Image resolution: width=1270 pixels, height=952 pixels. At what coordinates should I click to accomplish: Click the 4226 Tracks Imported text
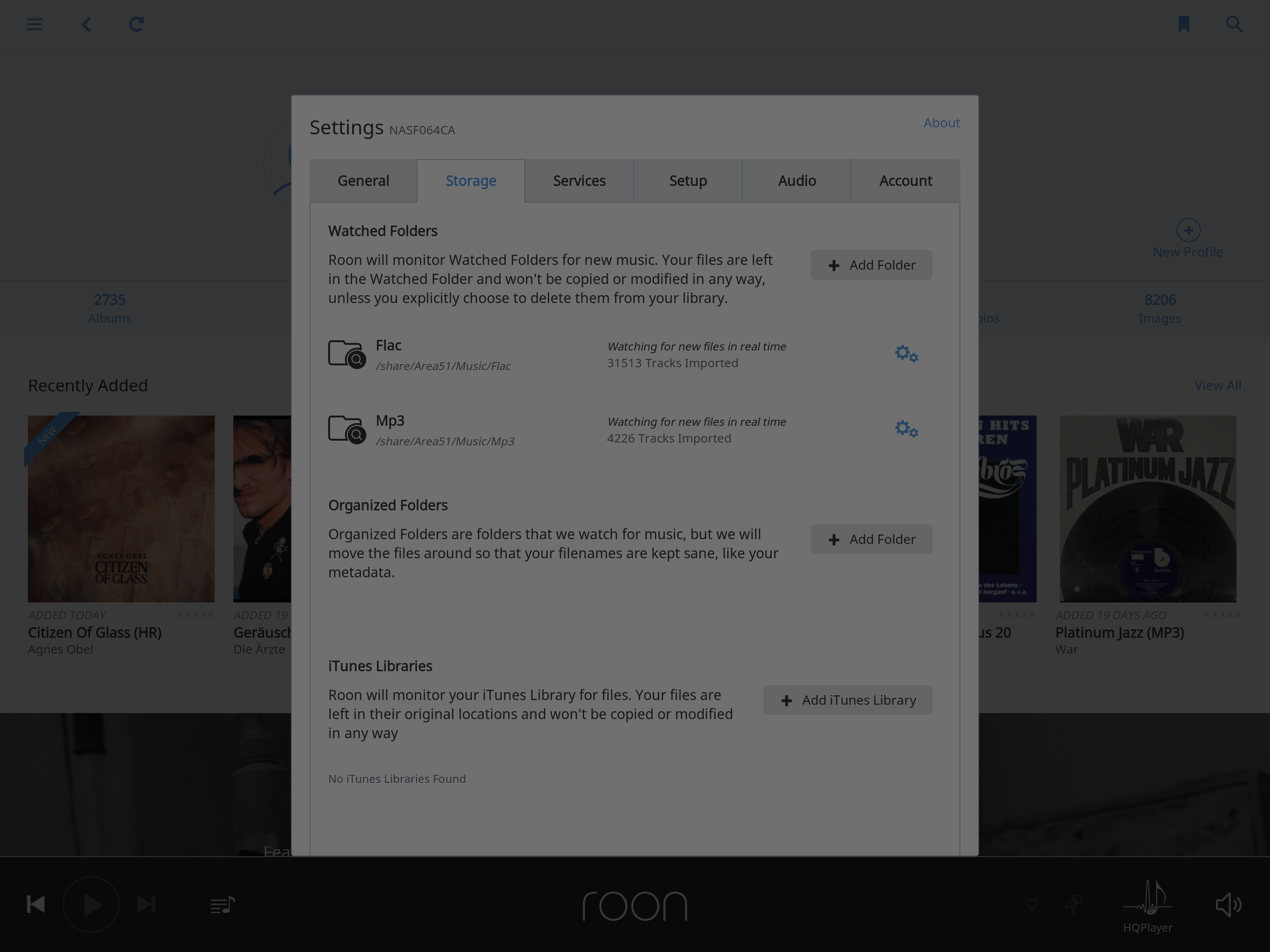pyautogui.click(x=669, y=438)
